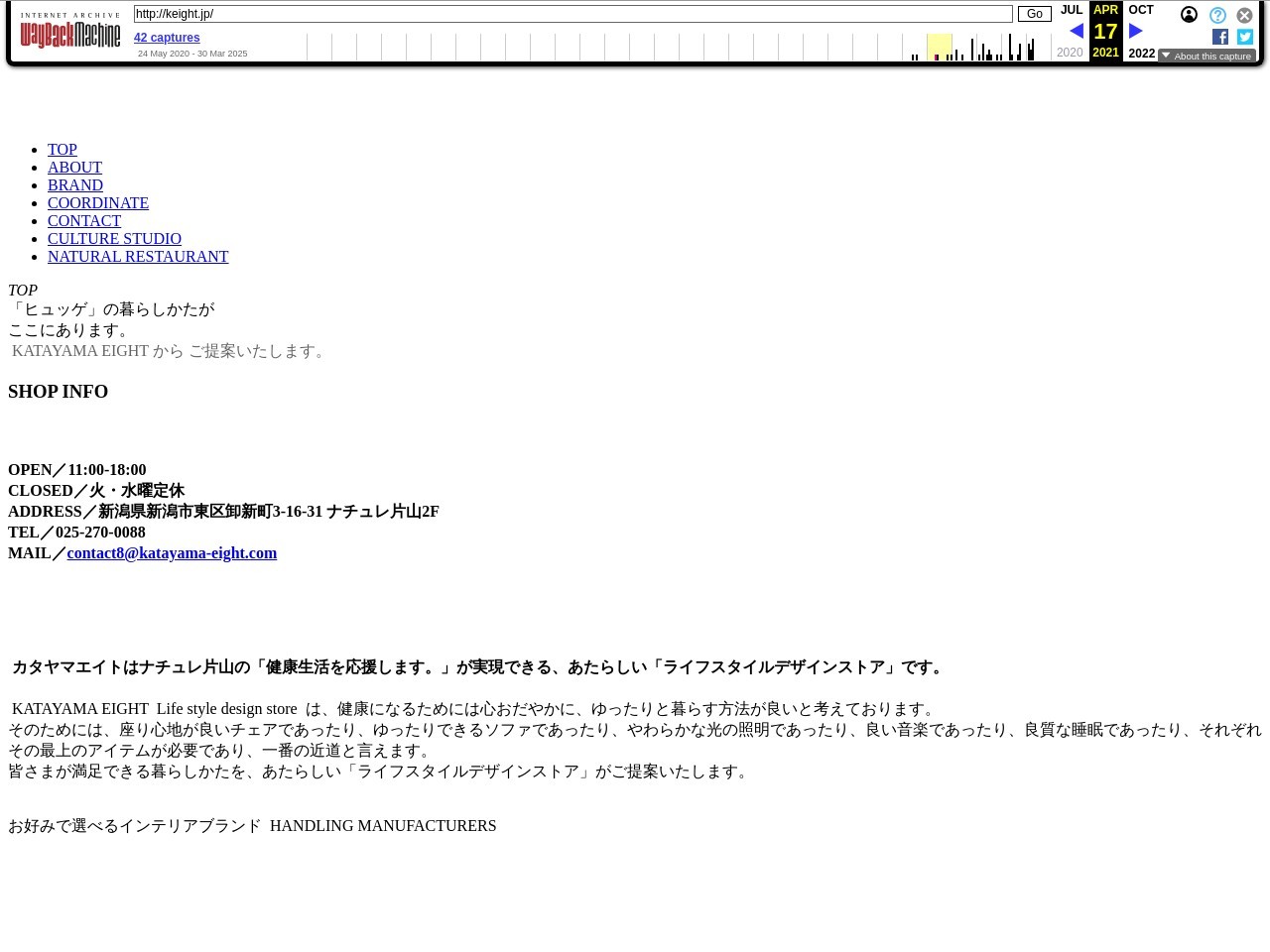The image size is (1270, 952).
Task: Open the user account icon
Action: (x=1189, y=15)
